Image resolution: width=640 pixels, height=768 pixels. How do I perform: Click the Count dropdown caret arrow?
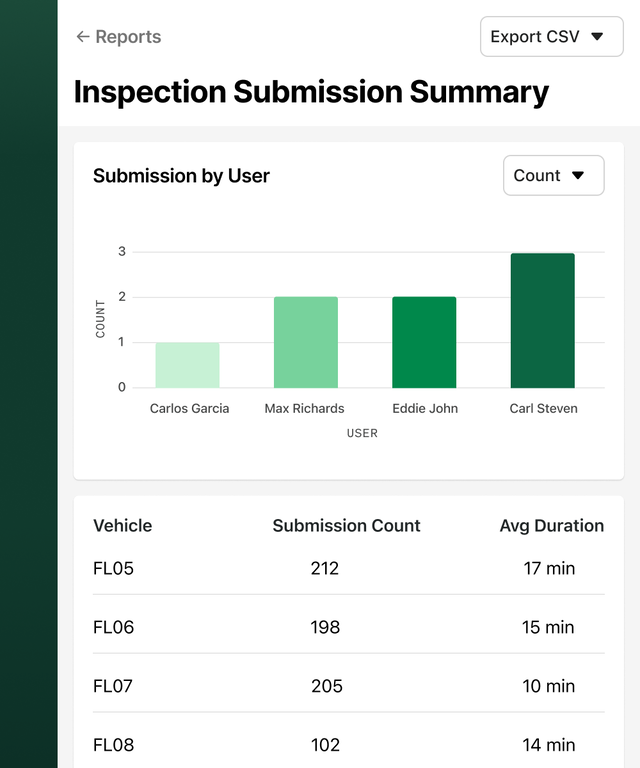coord(578,175)
